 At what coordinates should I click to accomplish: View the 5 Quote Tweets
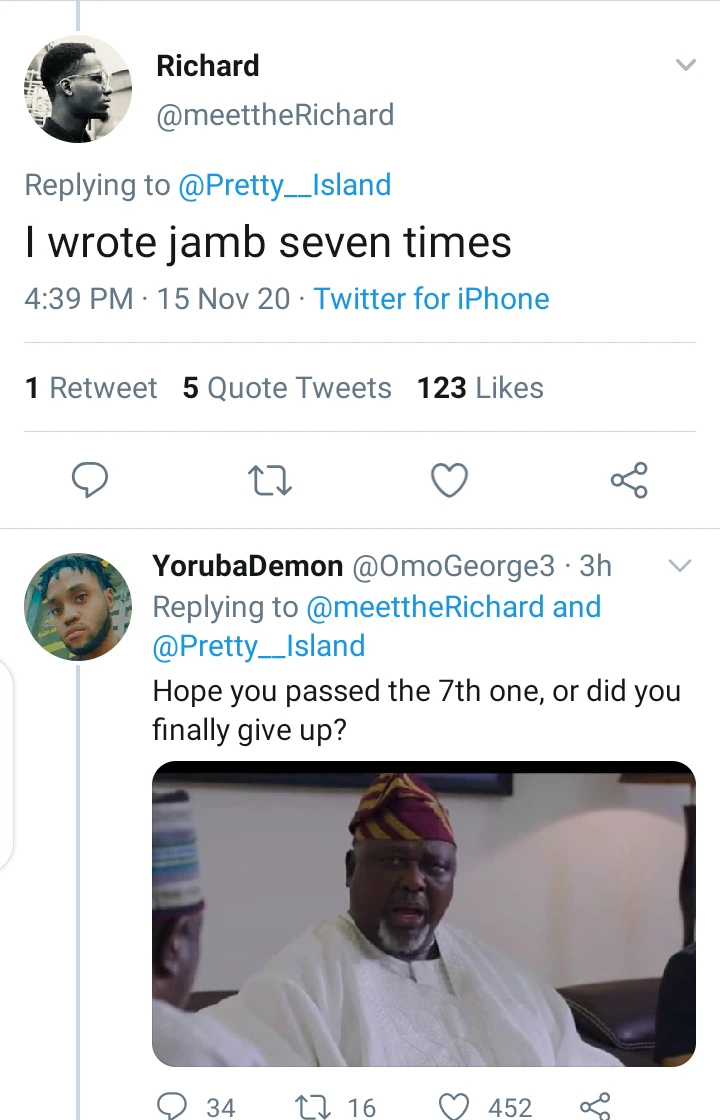point(287,388)
